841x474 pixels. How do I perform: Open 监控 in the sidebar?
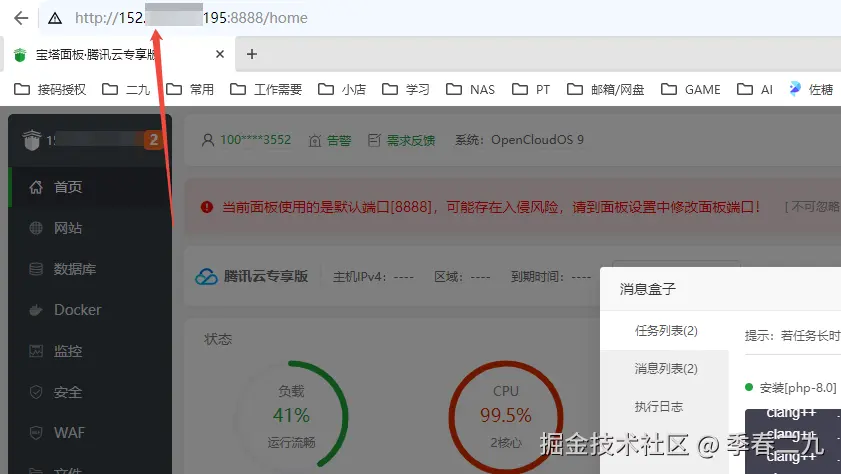tap(90, 351)
